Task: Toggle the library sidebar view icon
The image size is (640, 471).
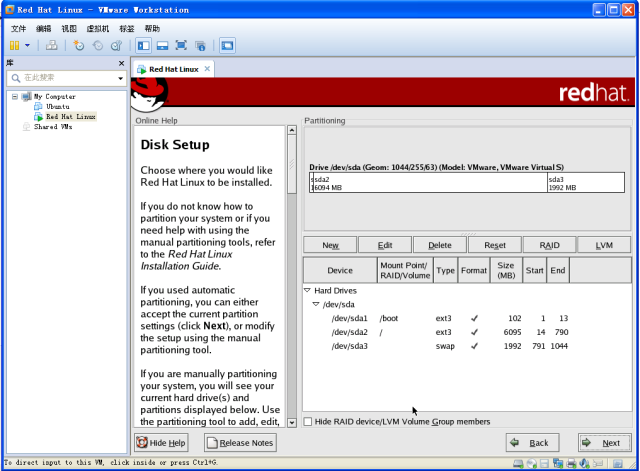Action: pos(143,45)
